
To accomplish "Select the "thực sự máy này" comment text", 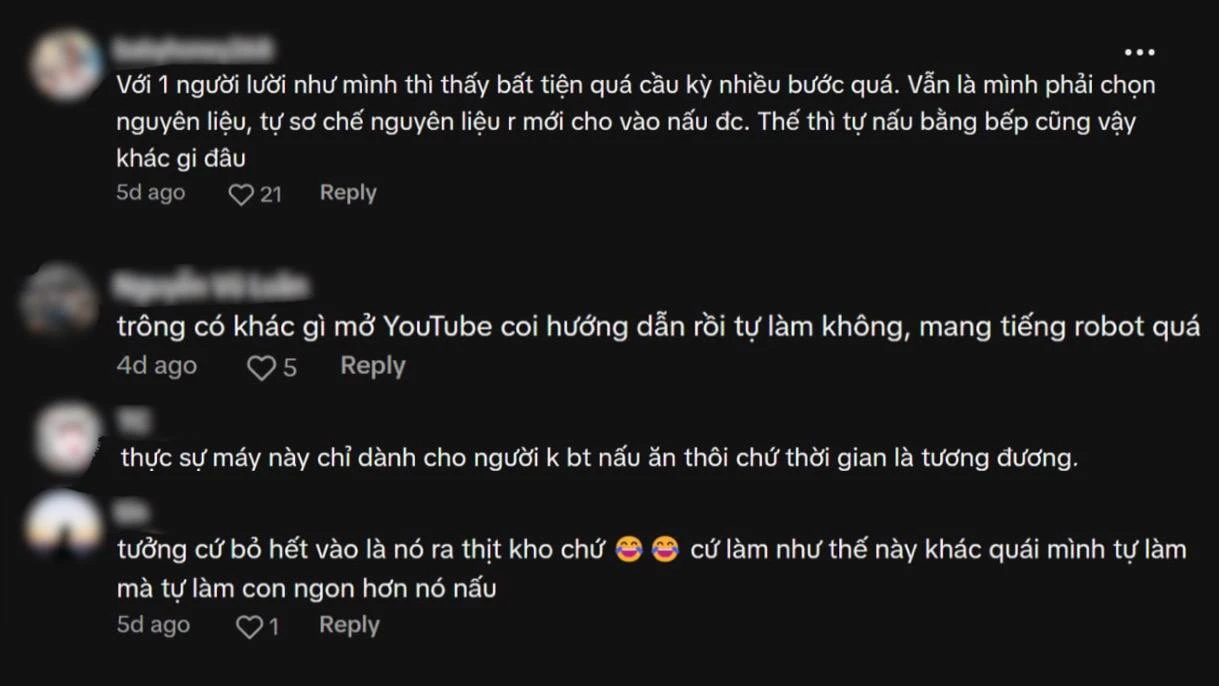I will coord(599,459).
